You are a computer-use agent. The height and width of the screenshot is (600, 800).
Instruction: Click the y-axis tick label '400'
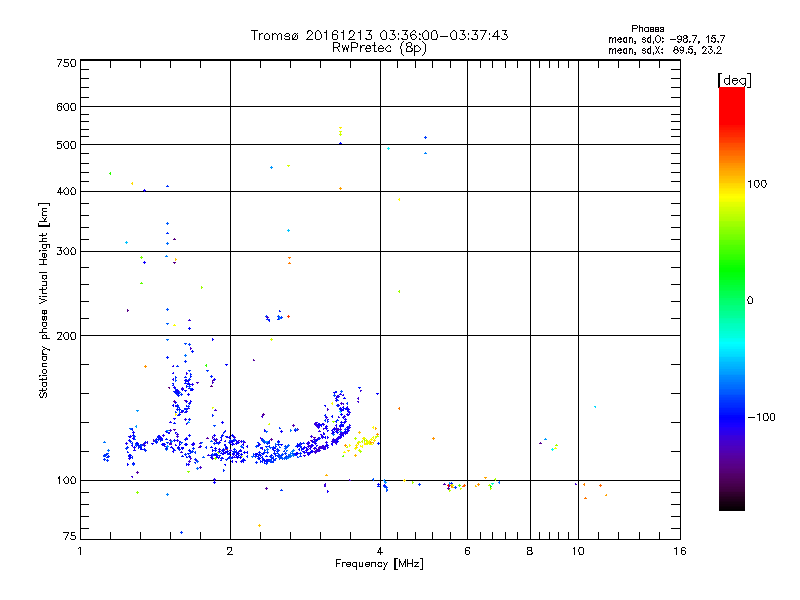click(x=67, y=192)
